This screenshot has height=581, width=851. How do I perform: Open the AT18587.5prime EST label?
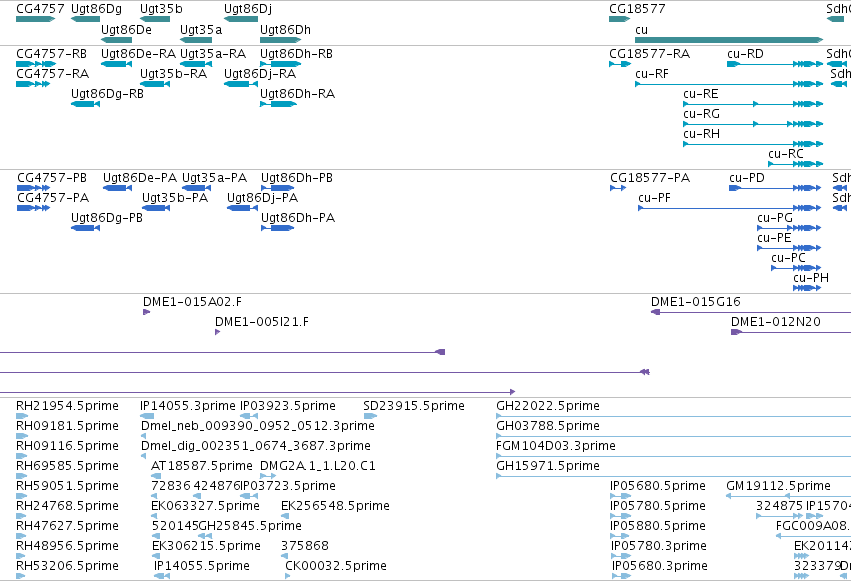(202, 467)
